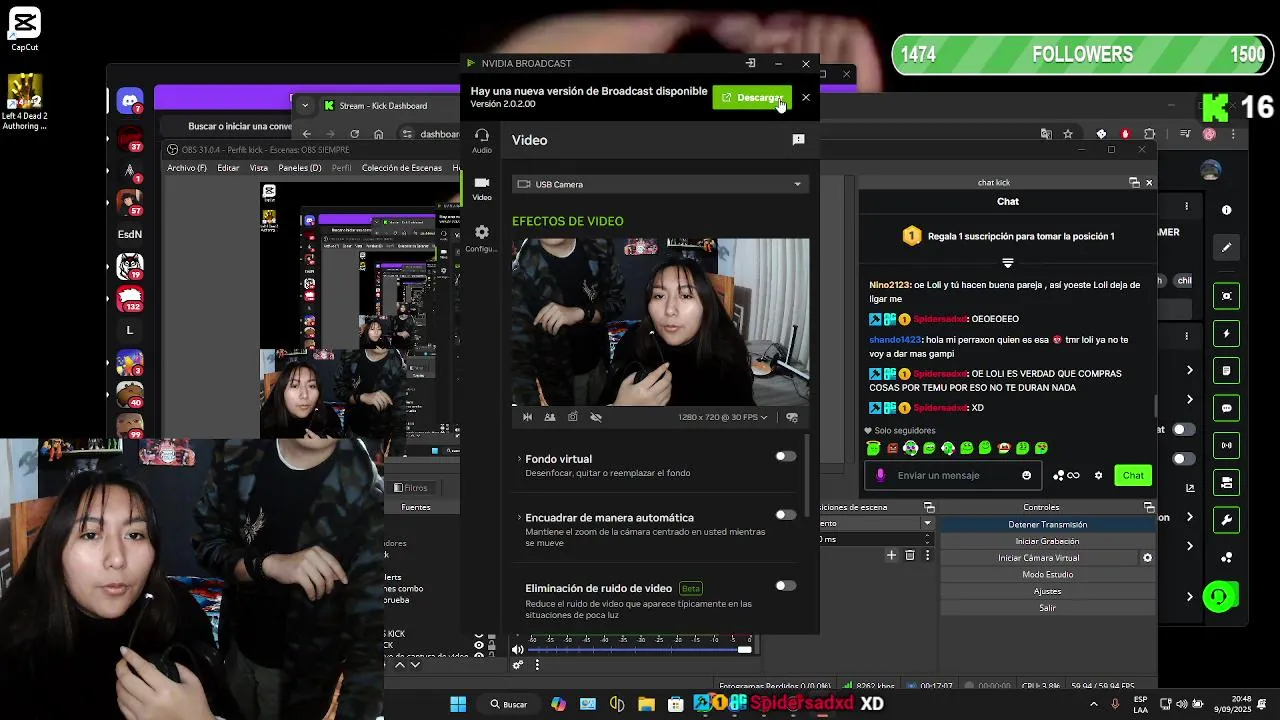This screenshot has height=720, width=1280.
Task: Open Archivo menu in OBS
Action: [x=187, y=168]
